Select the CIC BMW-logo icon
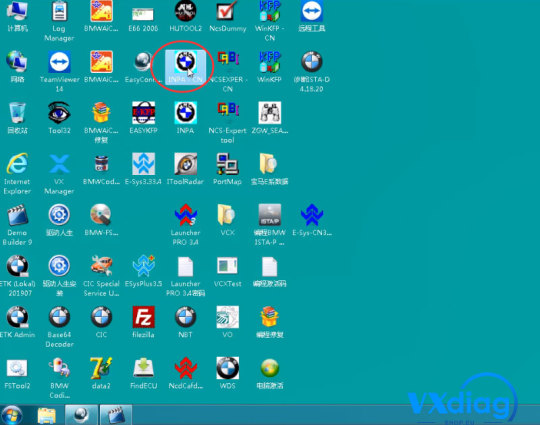Image resolution: width=540 pixels, height=425 pixels. pos(101,322)
